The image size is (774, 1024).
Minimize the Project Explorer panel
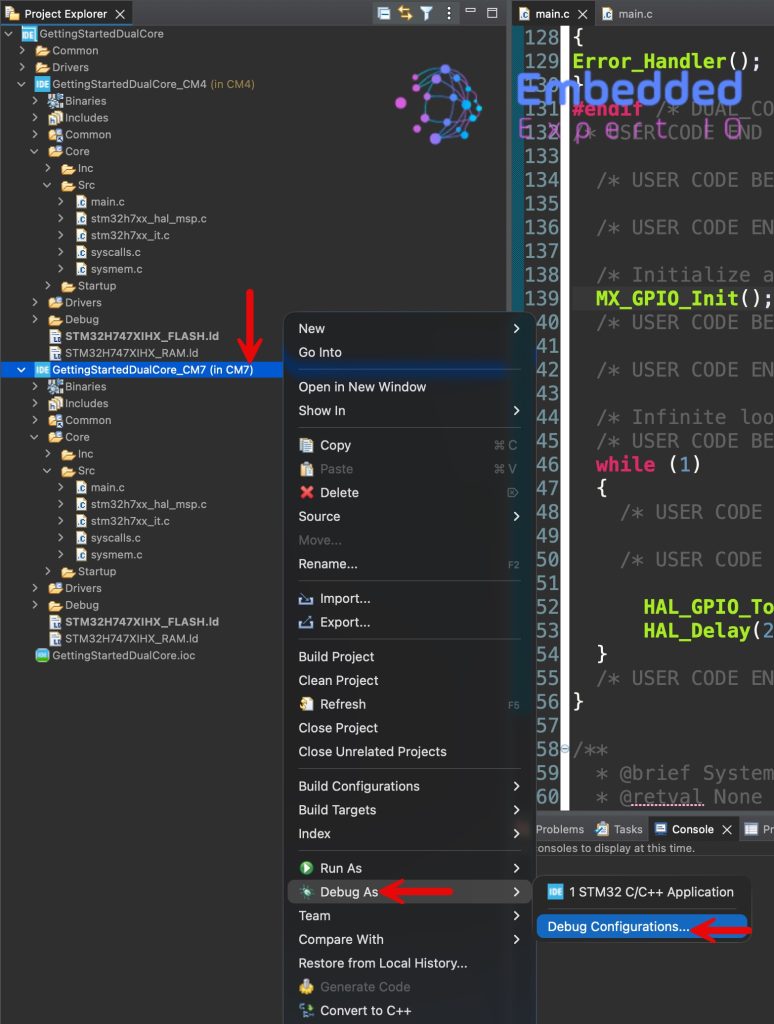[x=470, y=13]
